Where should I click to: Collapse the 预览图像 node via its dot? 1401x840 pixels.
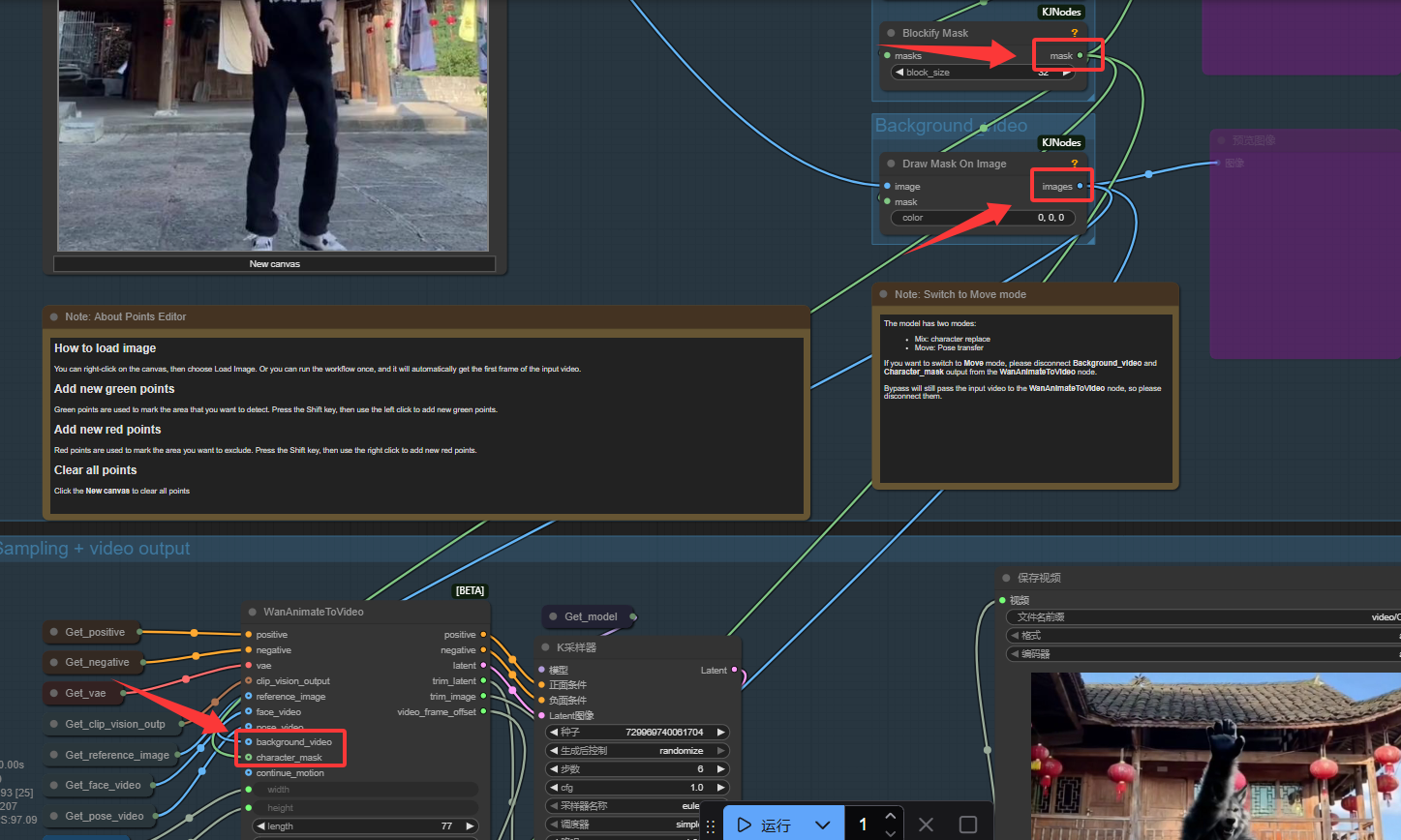point(1222,140)
